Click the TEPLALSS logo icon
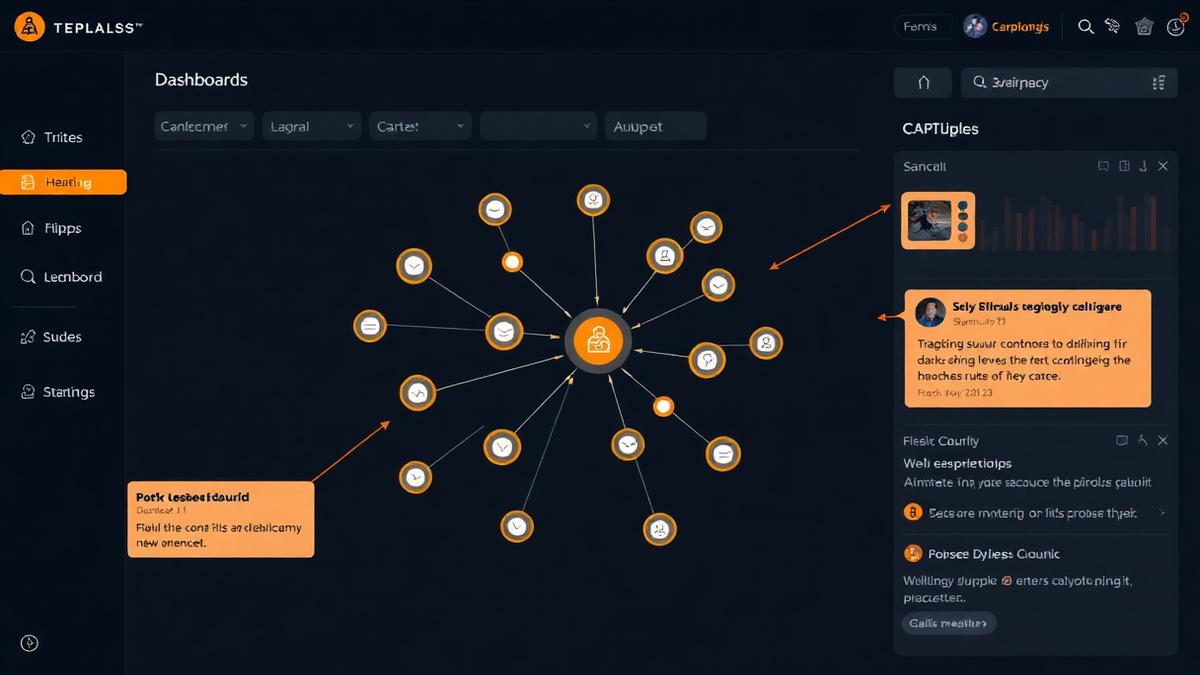 point(30,27)
